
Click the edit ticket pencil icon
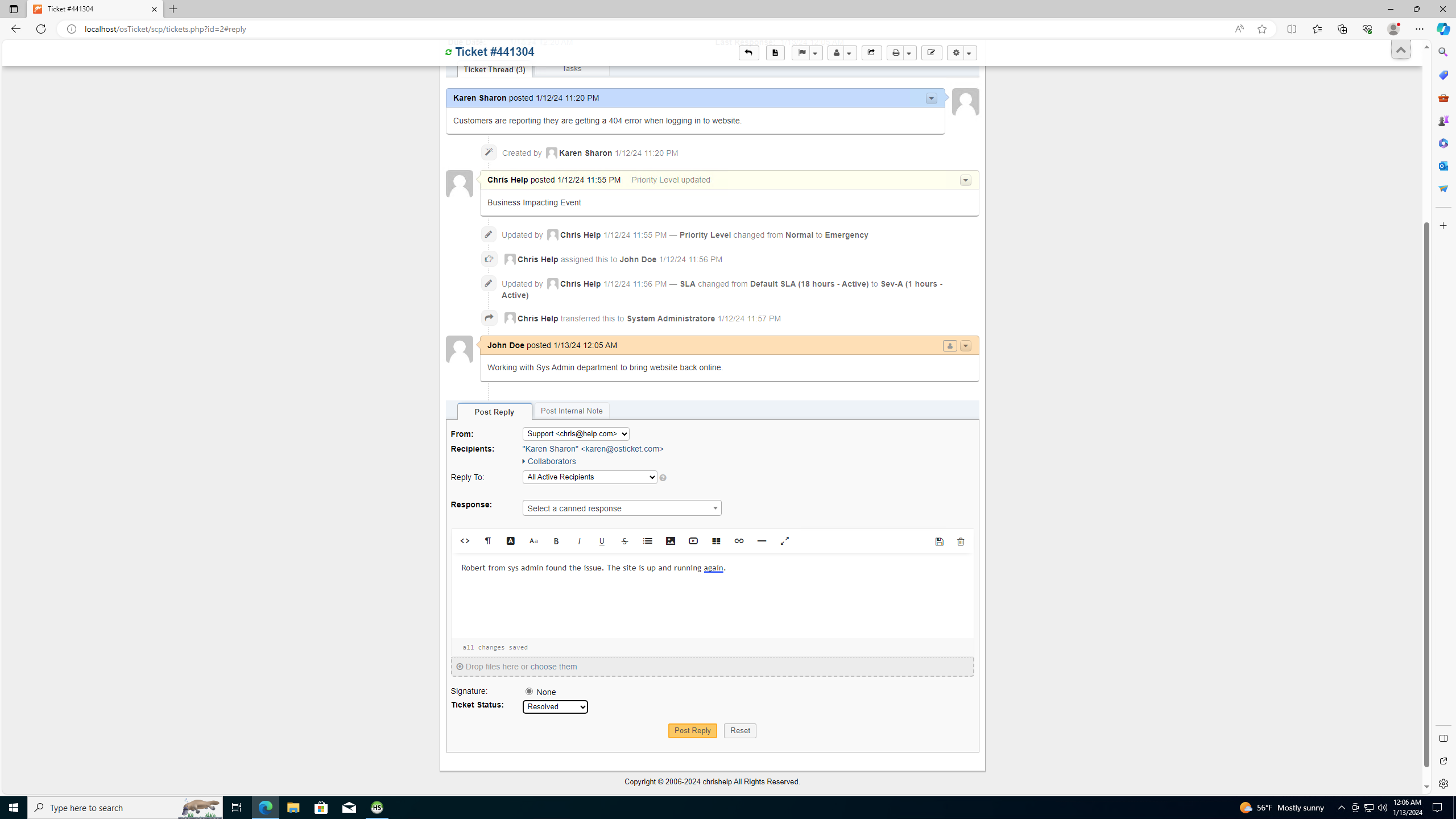click(x=931, y=52)
